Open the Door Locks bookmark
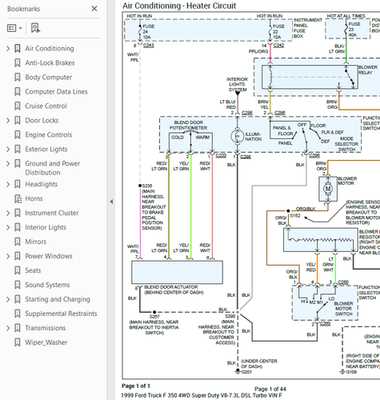 click(42, 120)
